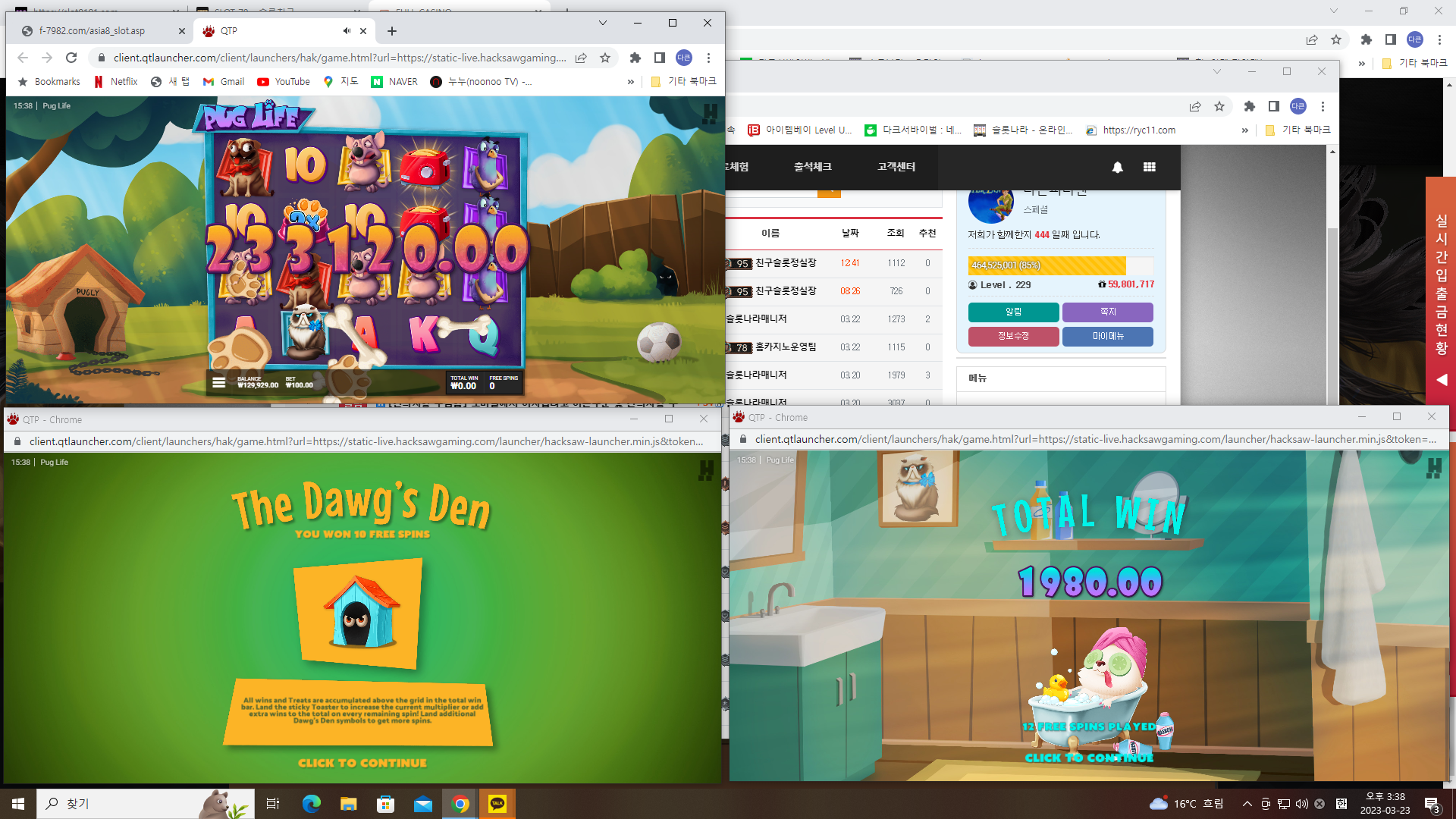
Task: Click to continue on the Total Win screen
Action: pos(1089,758)
